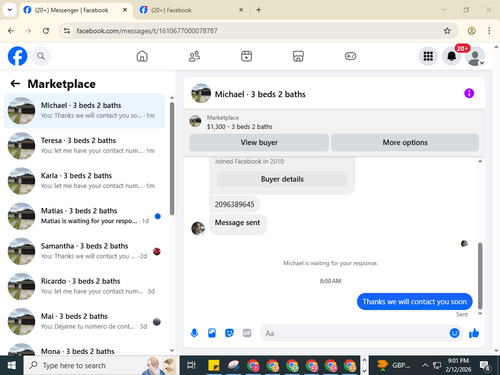This screenshot has height=375, width=500.
Task: Attach a photo file icon
Action: click(212, 333)
